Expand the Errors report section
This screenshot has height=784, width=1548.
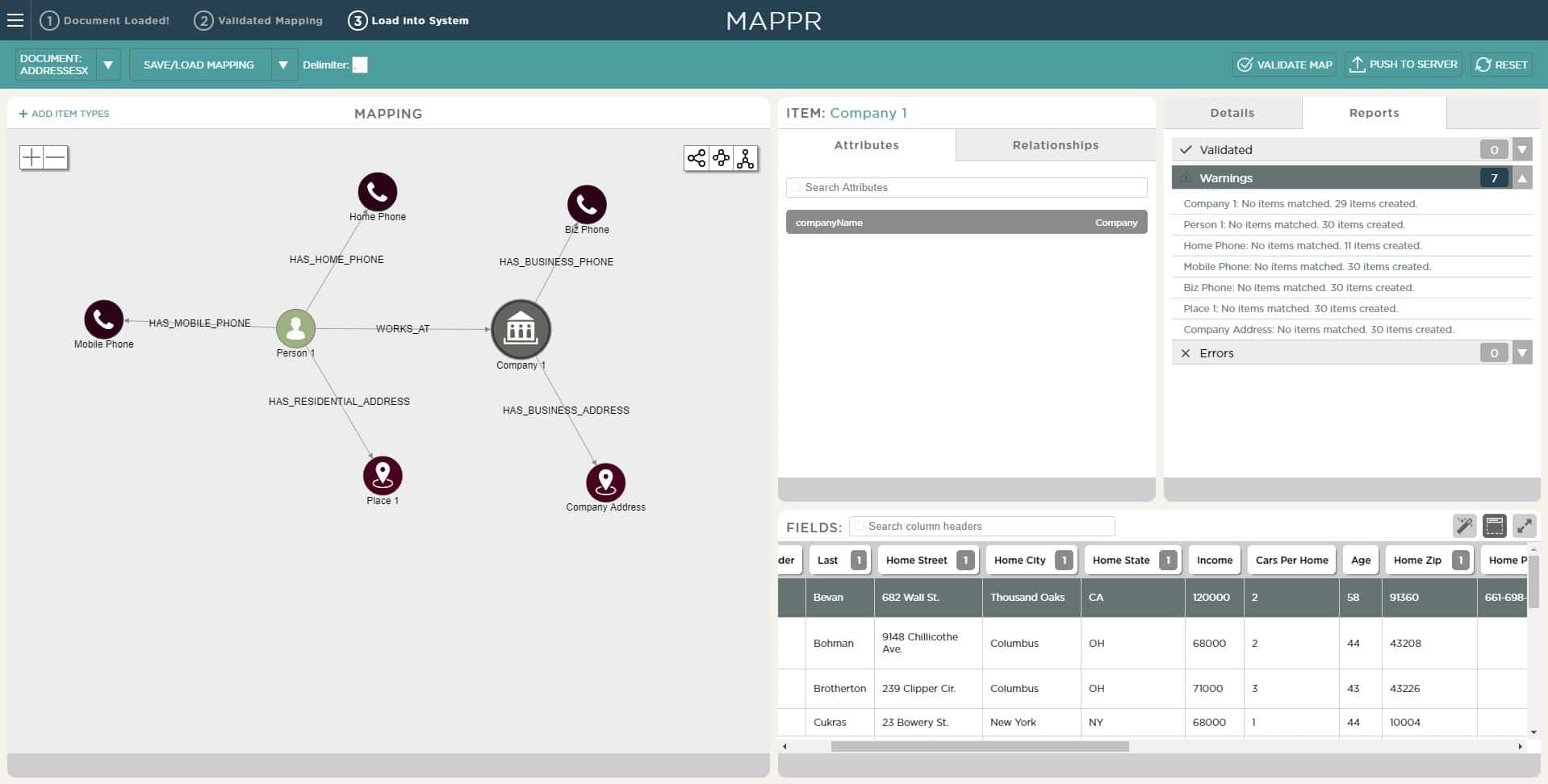tap(1522, 352)
